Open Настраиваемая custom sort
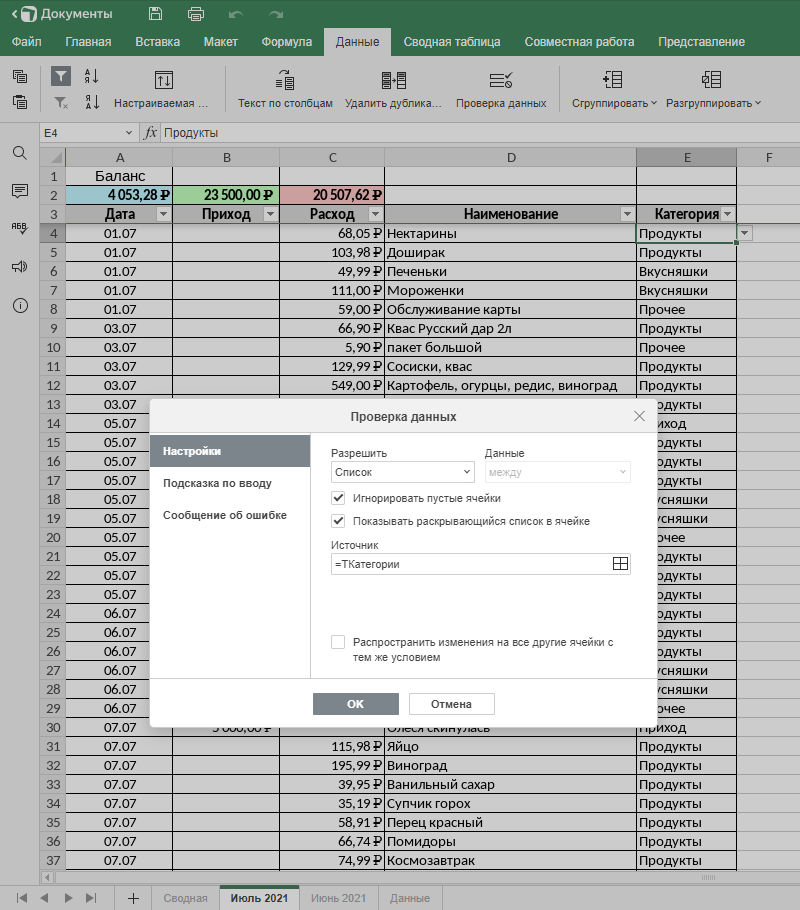The width and height of the screenshot is (800, 910). (161, 89)
